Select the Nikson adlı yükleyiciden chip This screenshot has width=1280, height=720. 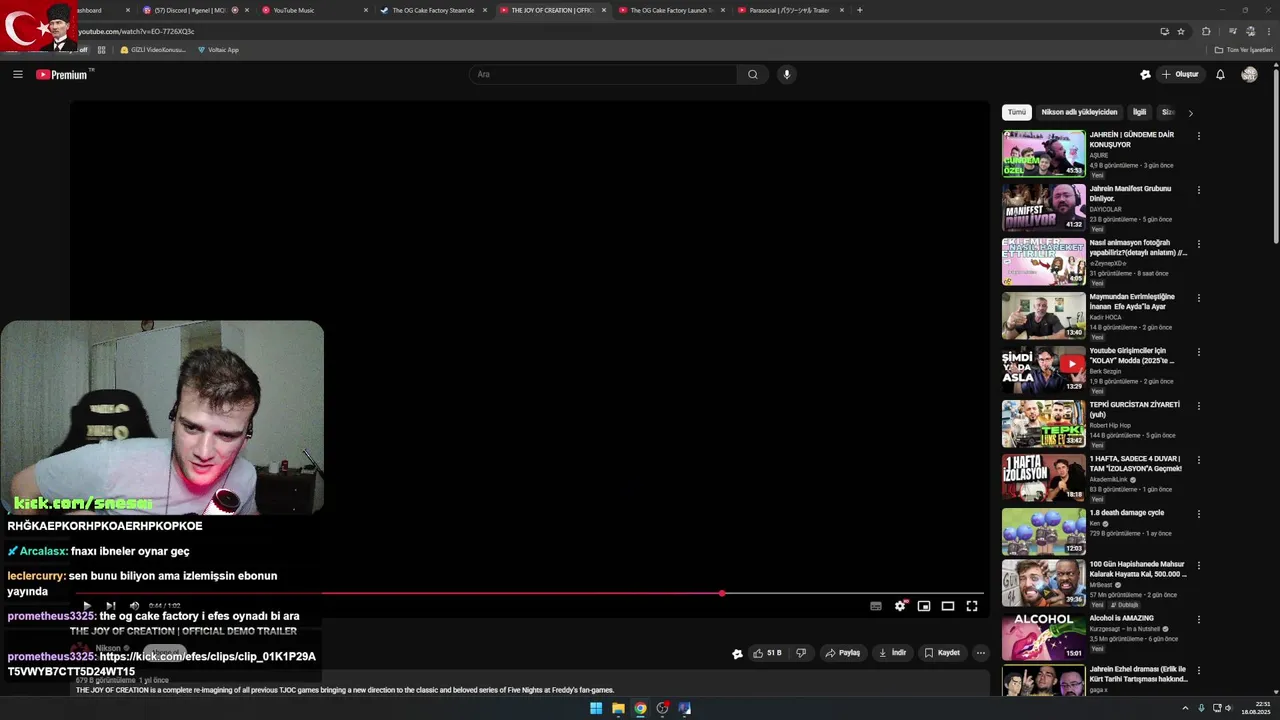coord(1079,112)
